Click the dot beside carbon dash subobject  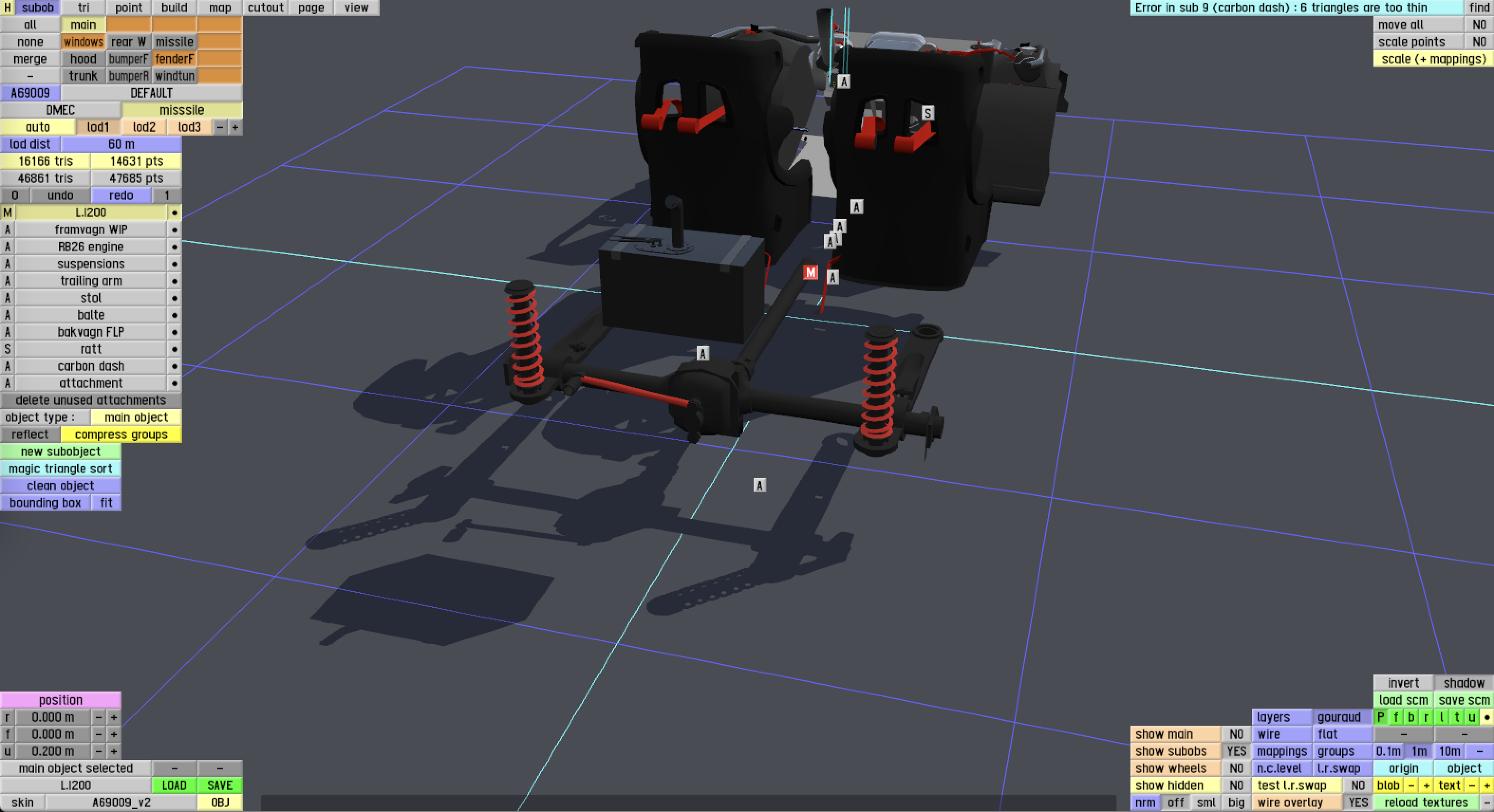[174, 366]
